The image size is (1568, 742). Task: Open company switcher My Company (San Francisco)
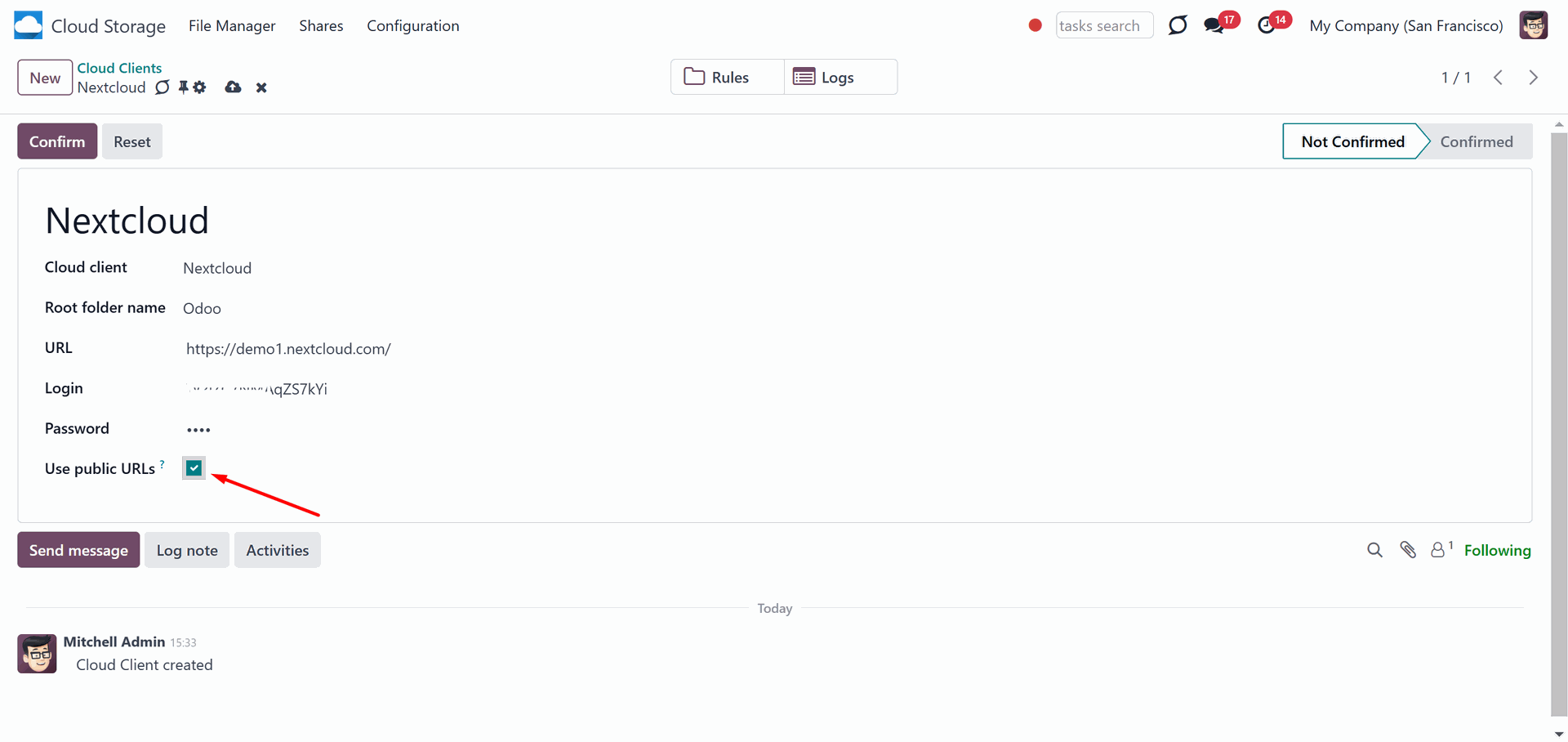click(x=1405, y=26)
